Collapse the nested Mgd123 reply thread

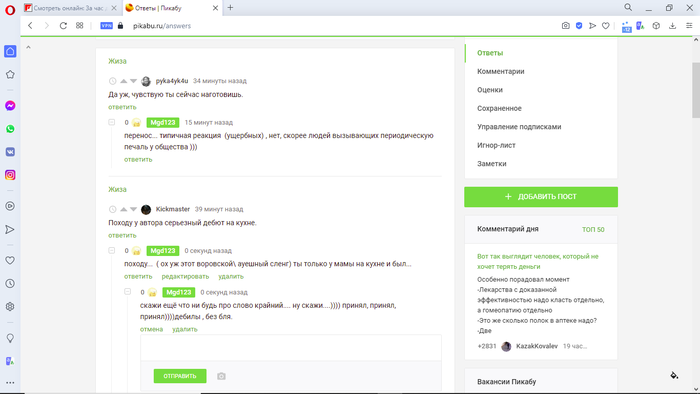(128, 292)
